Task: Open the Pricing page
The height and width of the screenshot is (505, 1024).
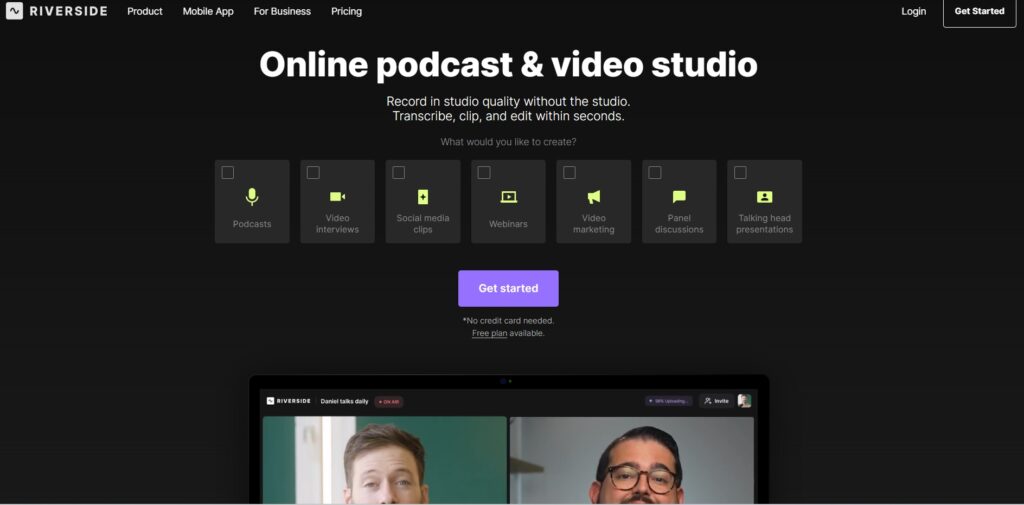Action: 346,12
